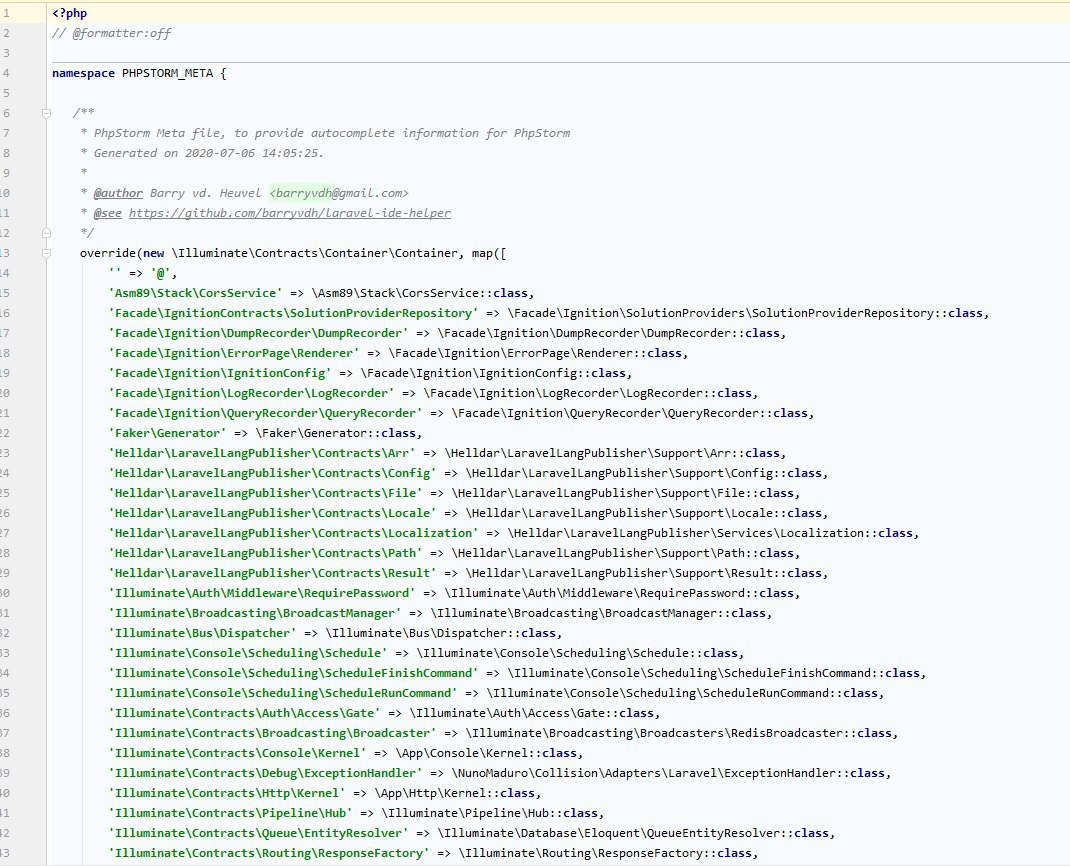Click the 'Facade\Ignition\LogRecorder\LogRecorder' key
This screenshot has width=1070, height=866.
coord(252,393)
